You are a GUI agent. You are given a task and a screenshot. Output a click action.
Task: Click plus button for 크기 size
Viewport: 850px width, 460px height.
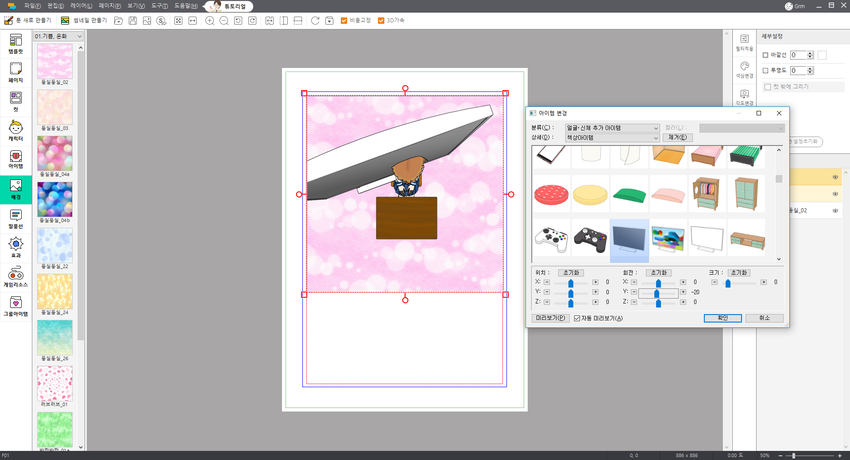[764, 282]
